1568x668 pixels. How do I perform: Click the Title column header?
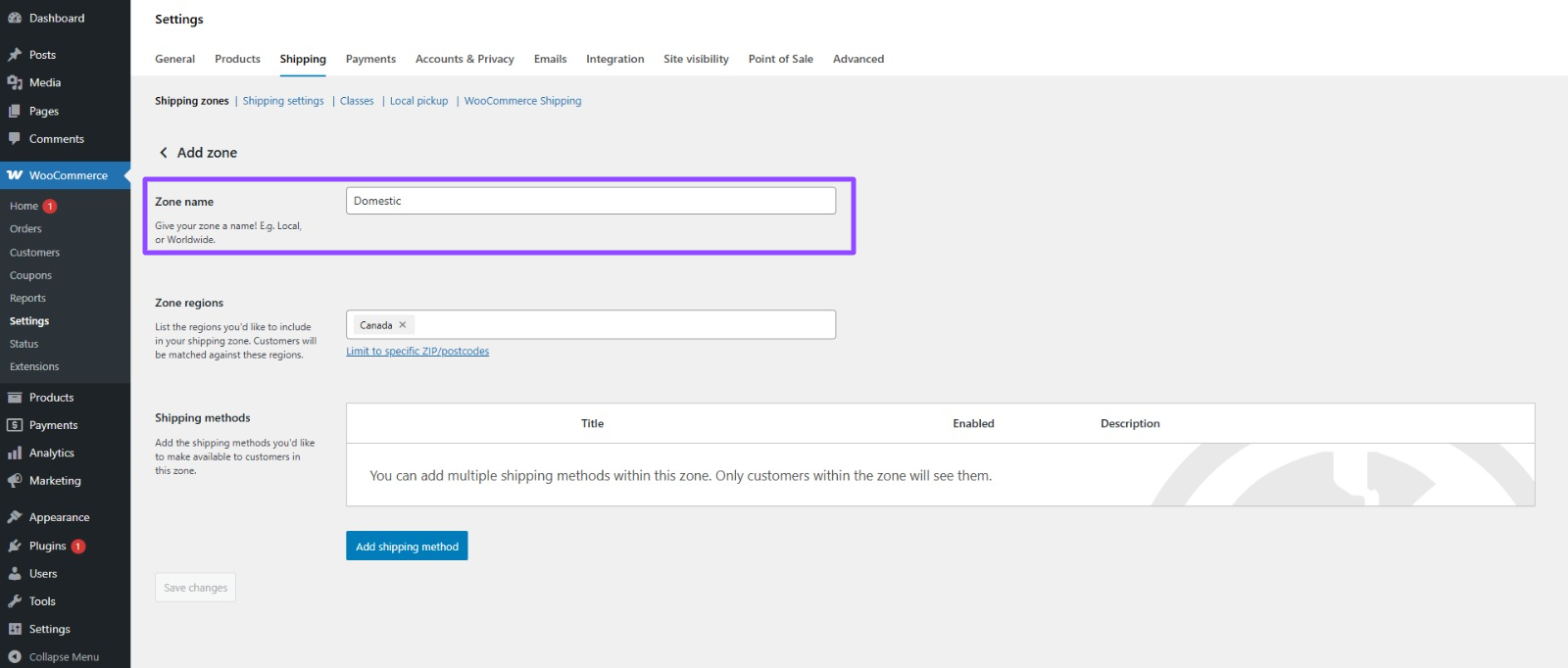coord(592,424)
